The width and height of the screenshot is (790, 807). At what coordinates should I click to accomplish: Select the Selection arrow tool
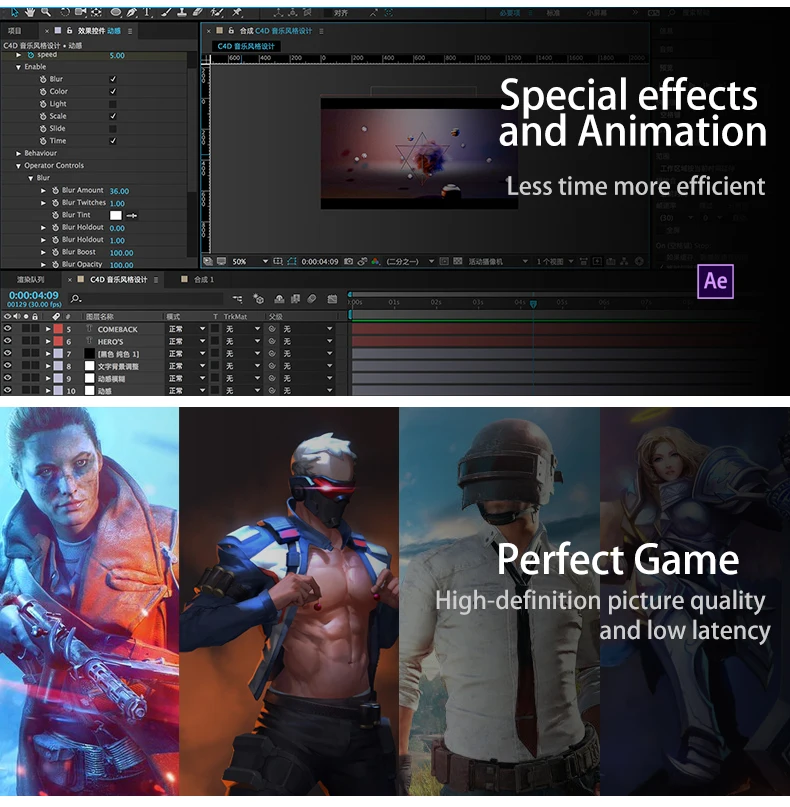[14, 11]
